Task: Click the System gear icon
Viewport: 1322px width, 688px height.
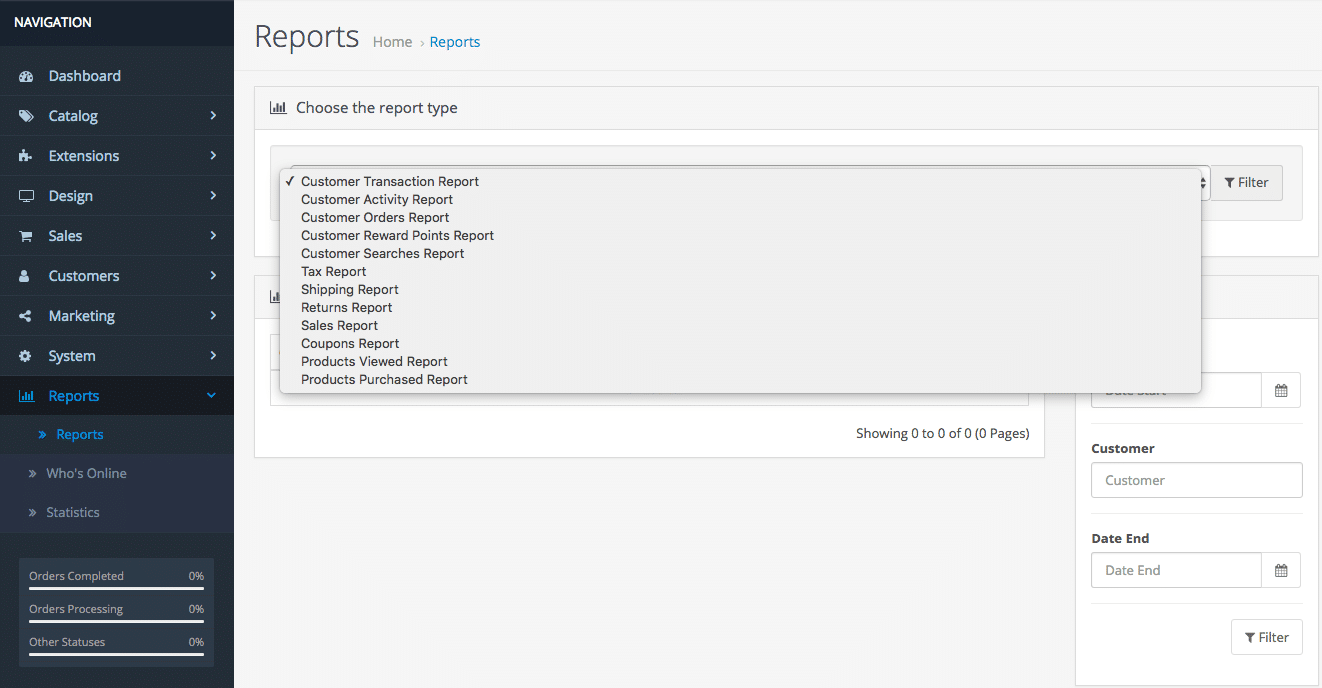Action: point(26,356)
